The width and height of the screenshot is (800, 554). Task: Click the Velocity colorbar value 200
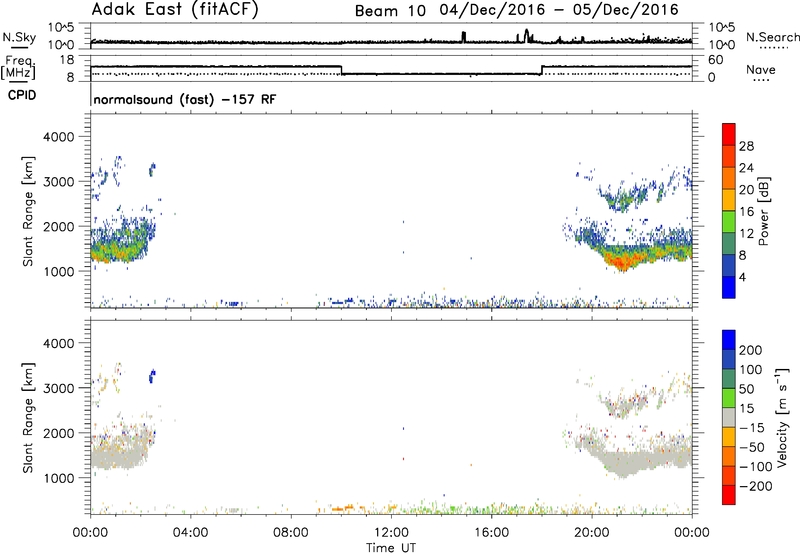(751, 350)
